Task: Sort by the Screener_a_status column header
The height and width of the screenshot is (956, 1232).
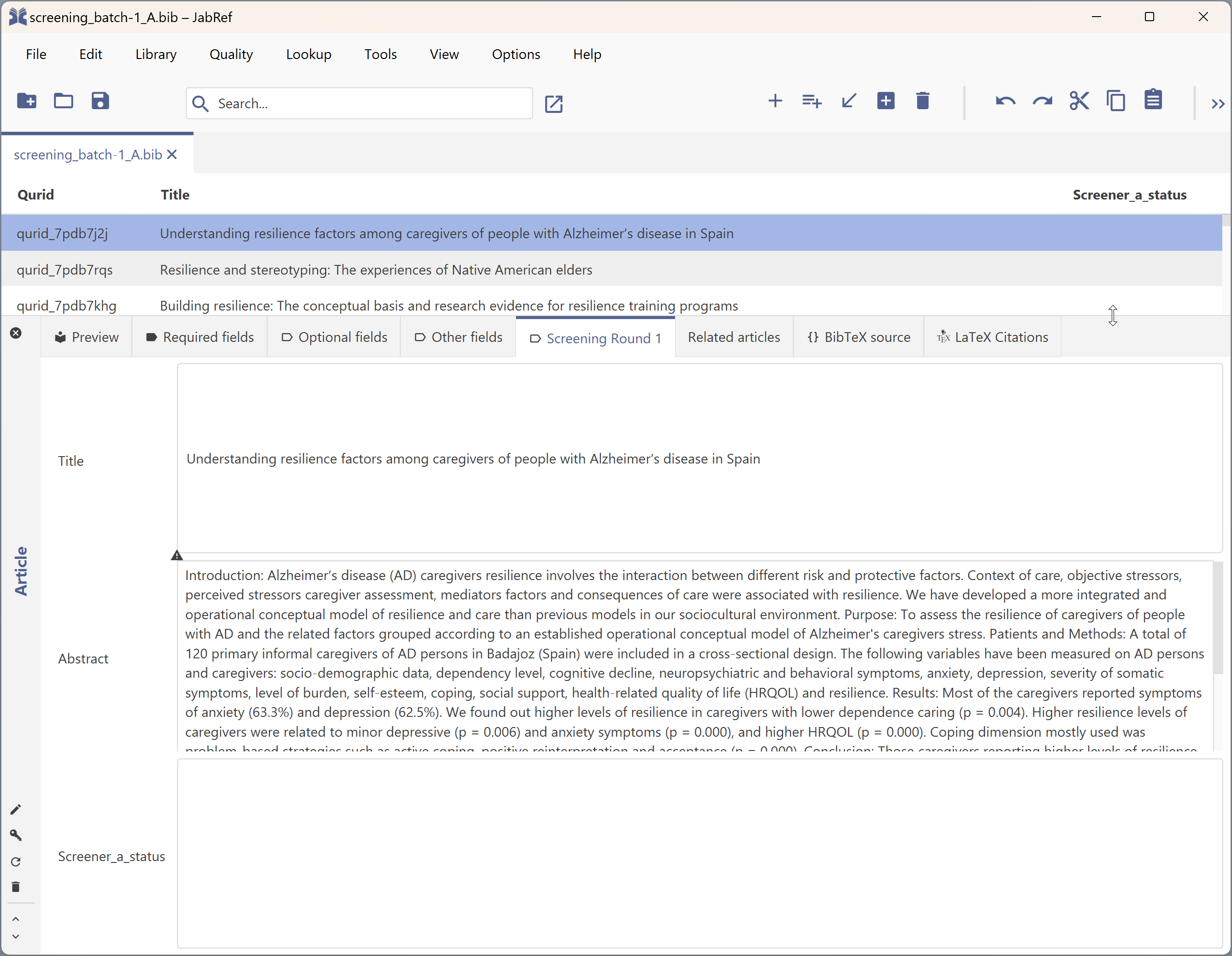Action: coord(1129,195)
